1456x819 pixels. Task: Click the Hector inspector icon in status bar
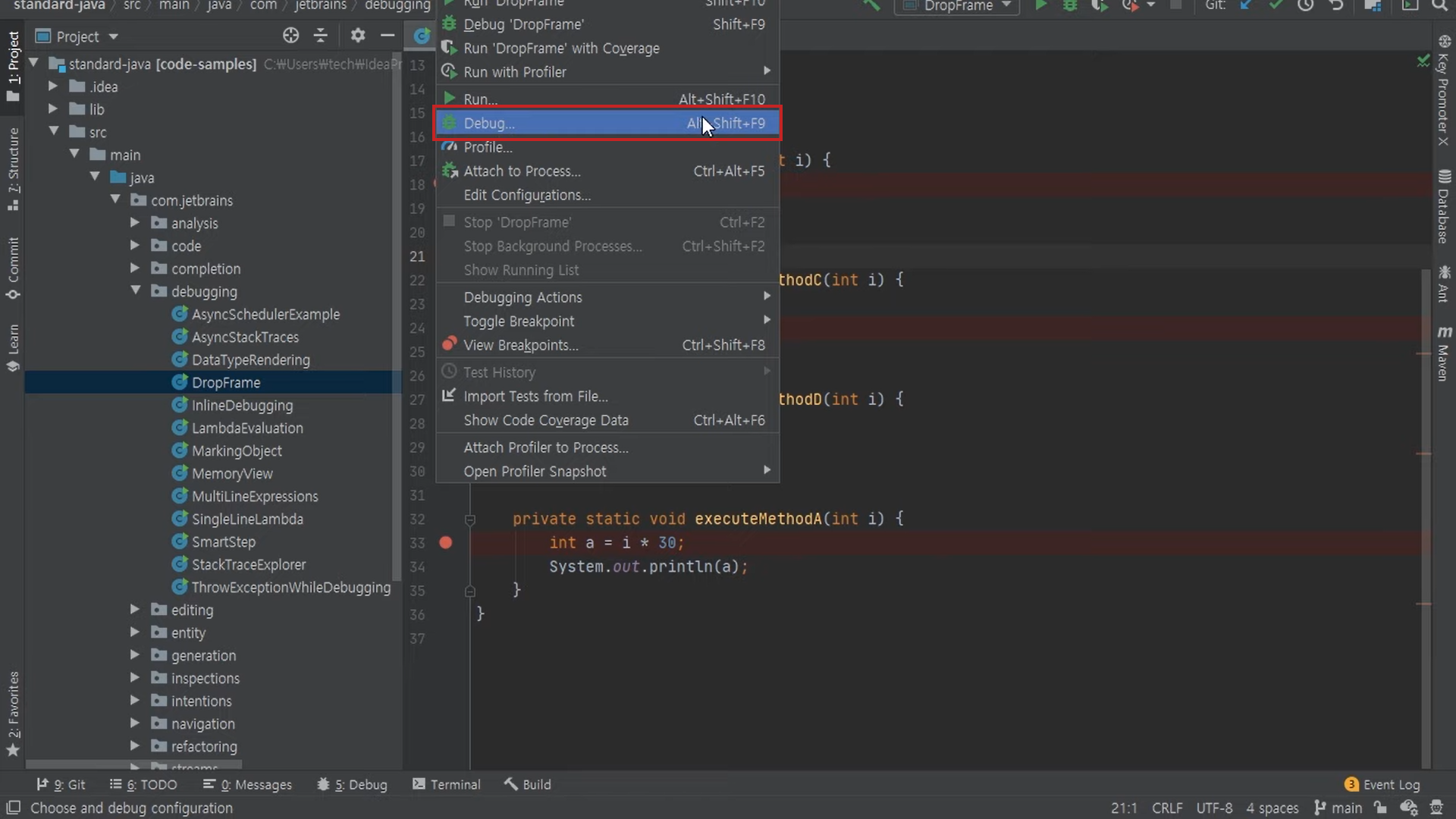coord(1409,808)
